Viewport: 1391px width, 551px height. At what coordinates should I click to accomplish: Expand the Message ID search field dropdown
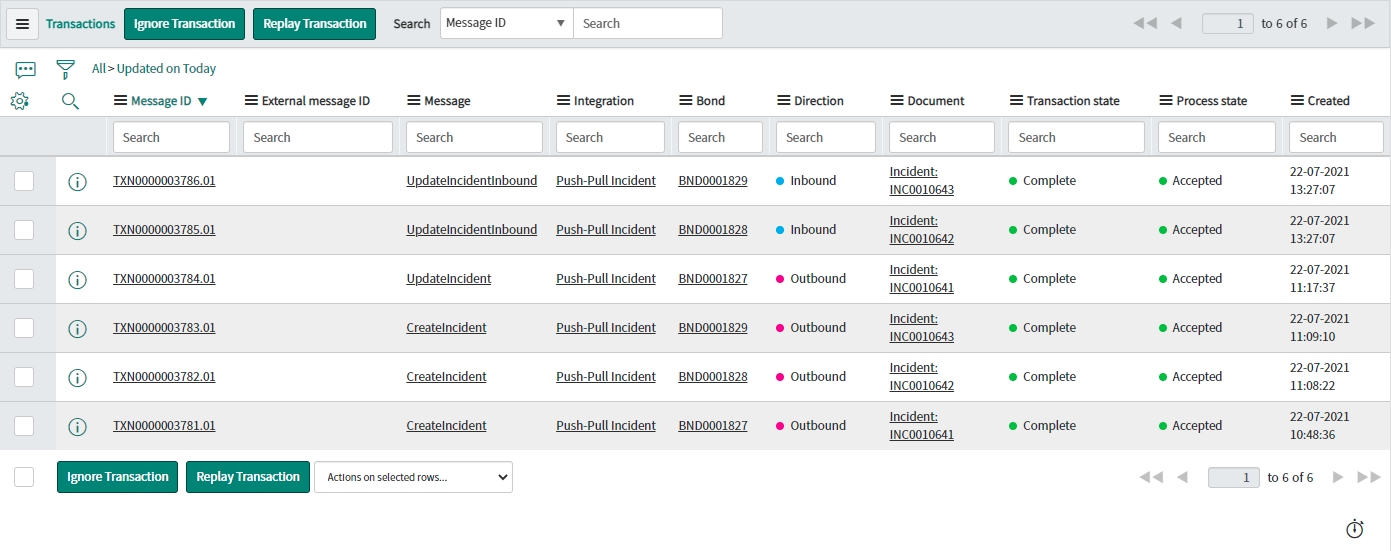pyautogui.click(x=506, y=23)
